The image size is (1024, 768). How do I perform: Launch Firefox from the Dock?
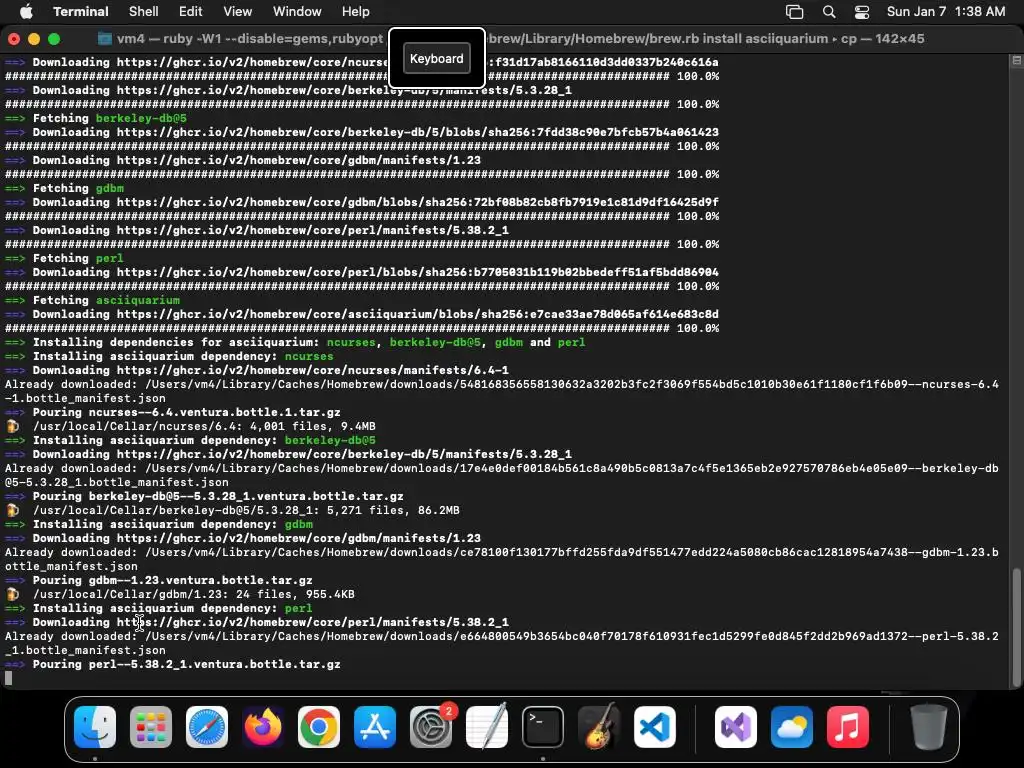click(263, 726)
